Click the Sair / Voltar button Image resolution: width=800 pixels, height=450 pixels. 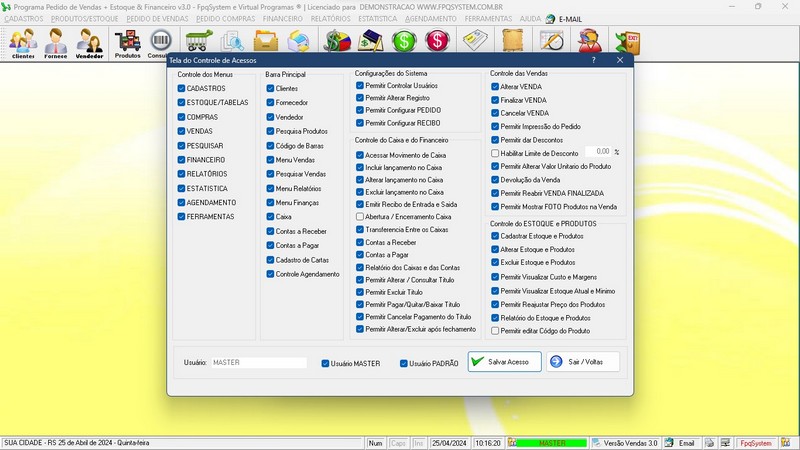tap(583, 362)
